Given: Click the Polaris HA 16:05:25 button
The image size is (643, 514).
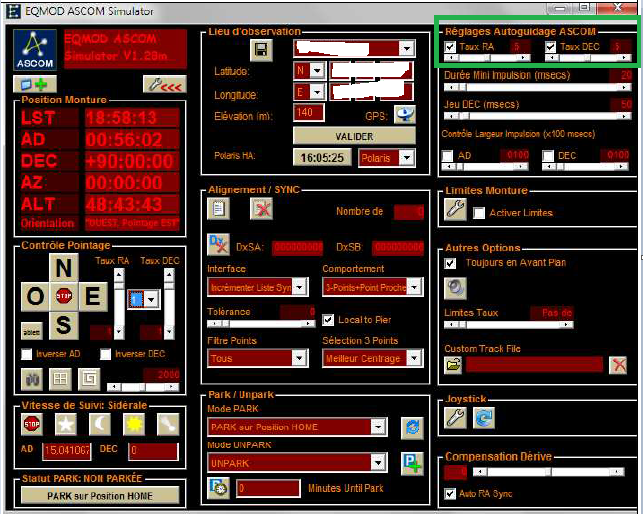Looking at the screenshot, I should click(322, 158).
